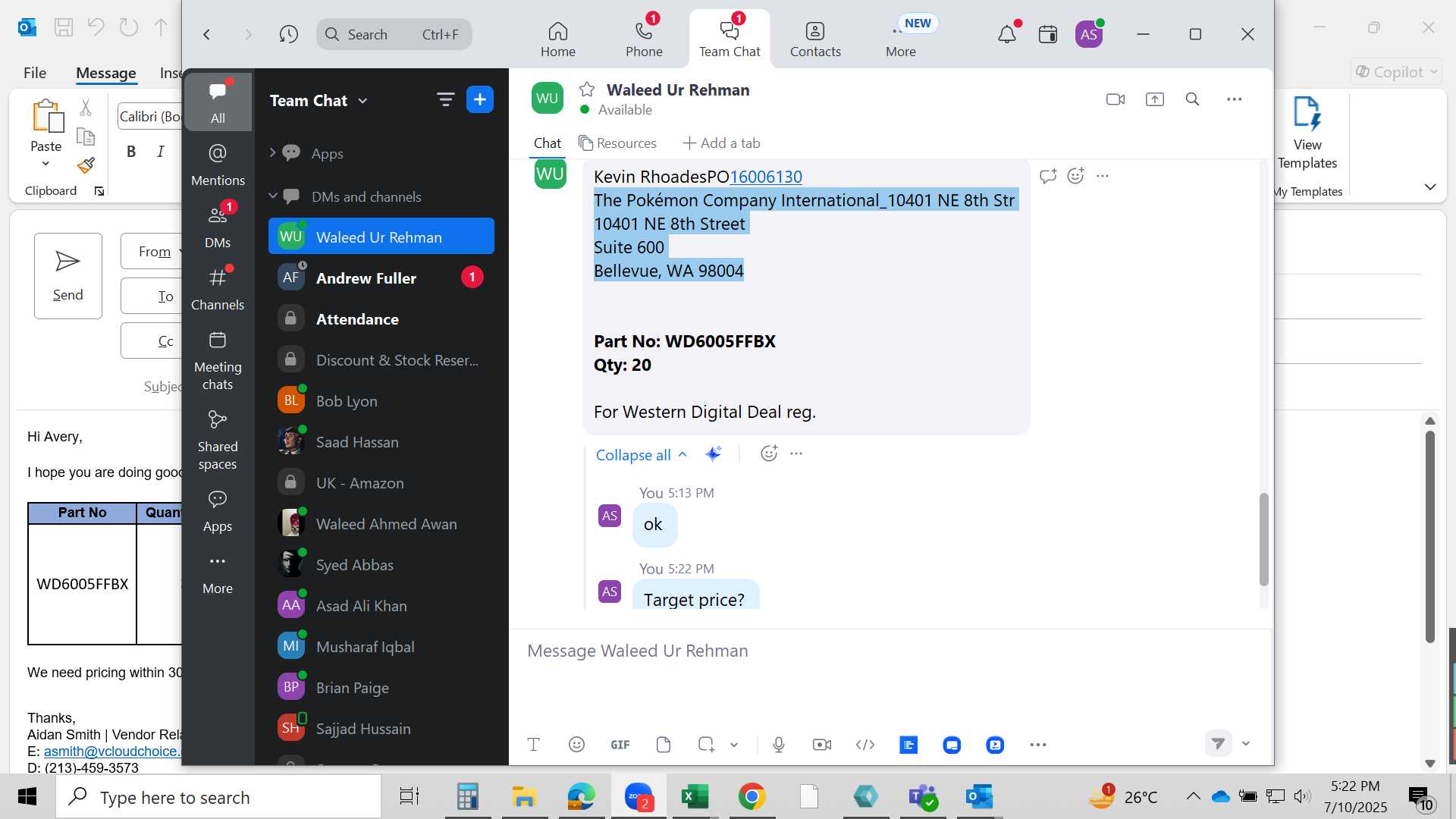Reply in thread to the Pokémon message

pyautogui.click(x=1048, y=176)
